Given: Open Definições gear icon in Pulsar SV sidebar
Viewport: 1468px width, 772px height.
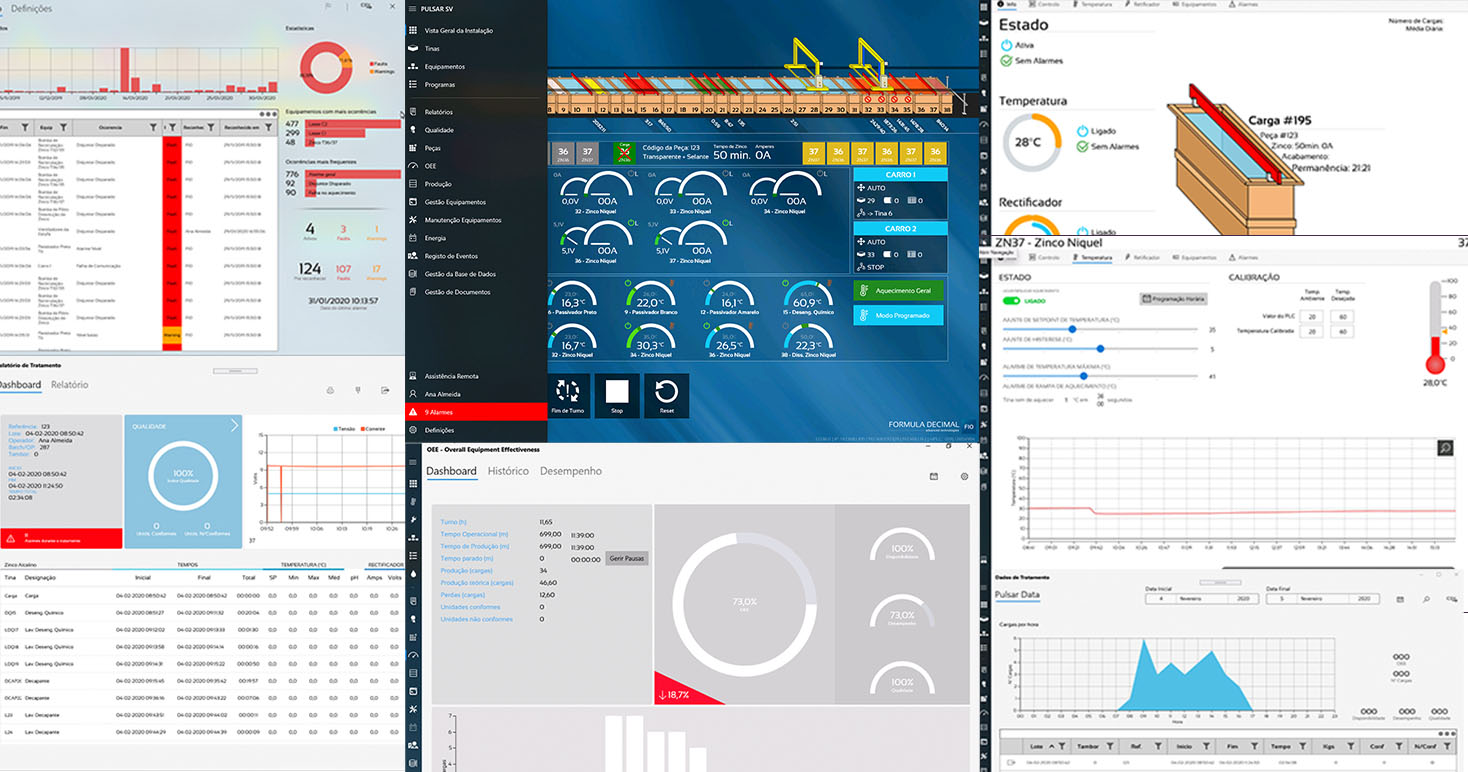Looking at the screenshot, I should click(x=413, y=429).
